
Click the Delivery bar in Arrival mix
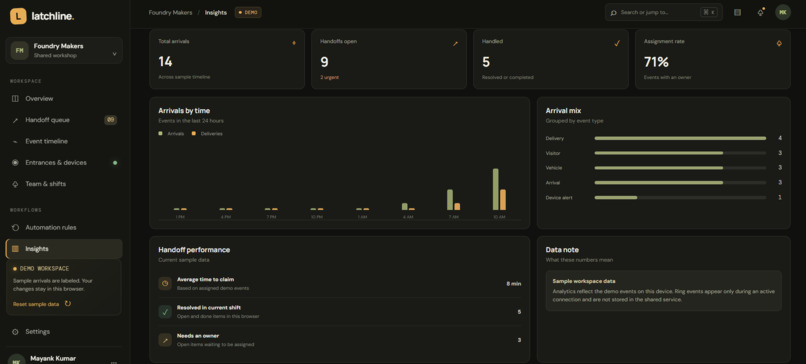680,138
